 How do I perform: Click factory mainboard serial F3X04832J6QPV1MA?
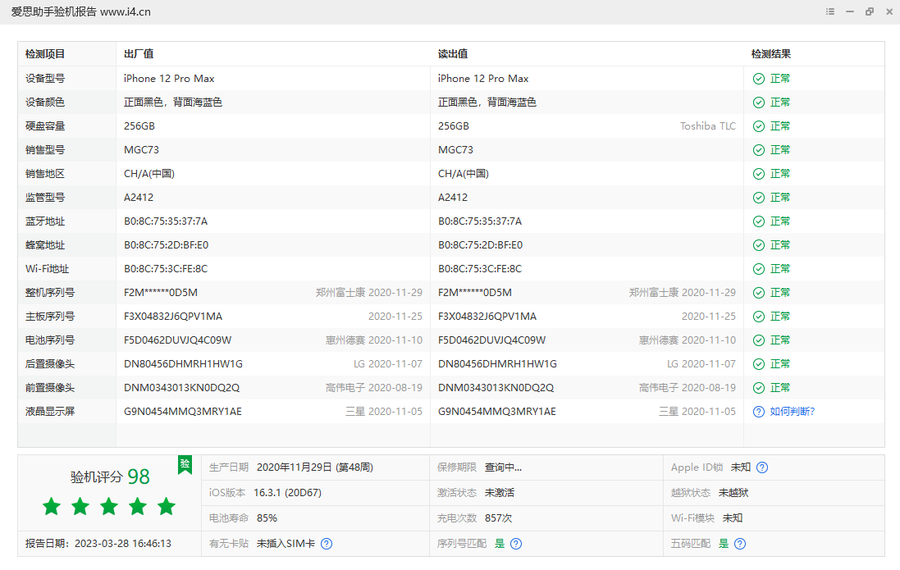[x=173, y=317]
